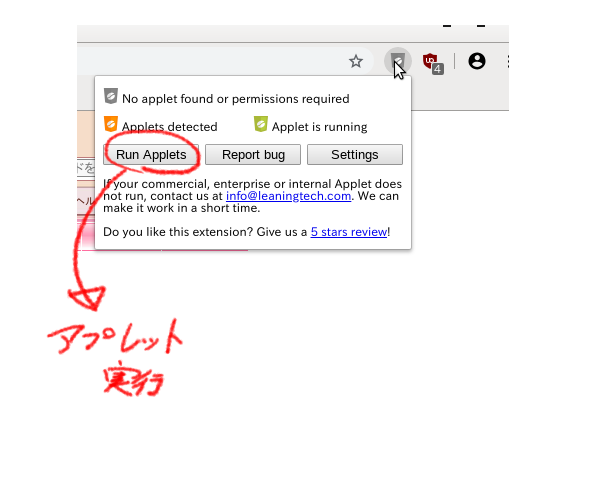Click the 'Applet is running' status label
The image size is (600, 500).
click(x=320, y=127)
